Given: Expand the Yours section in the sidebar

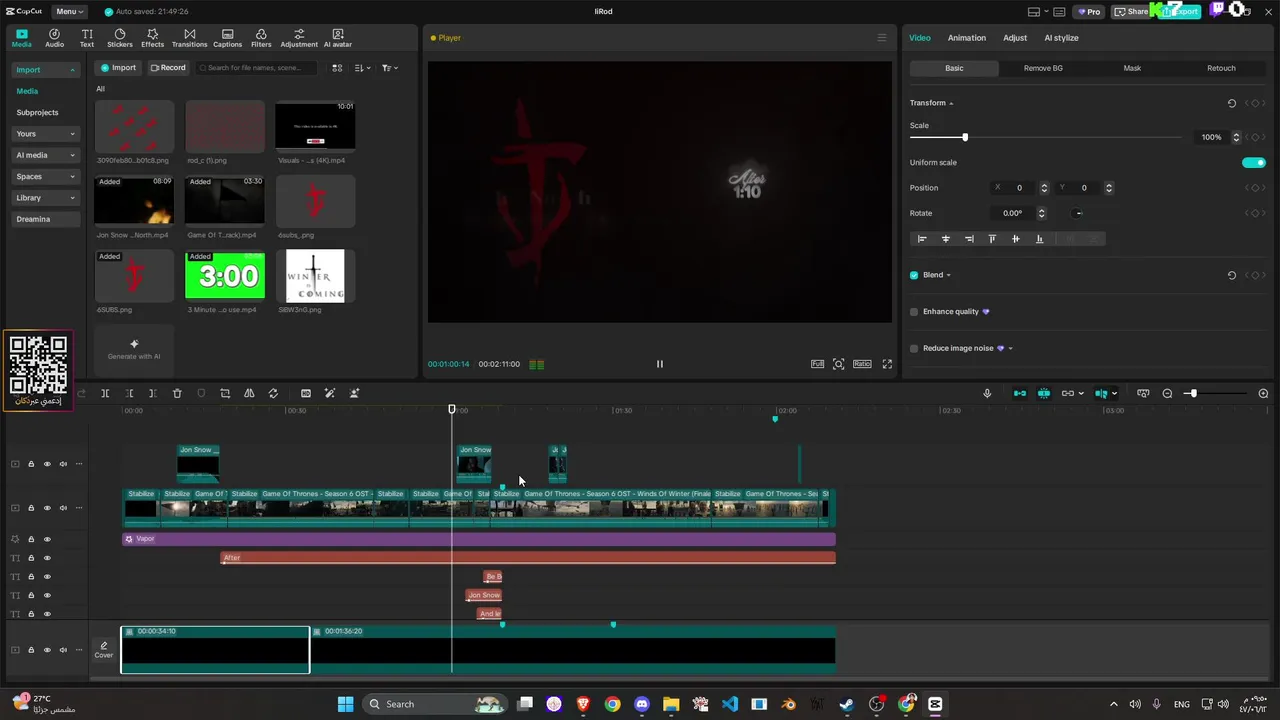Looking at the screenshot, I should click(x=72, y=134).
